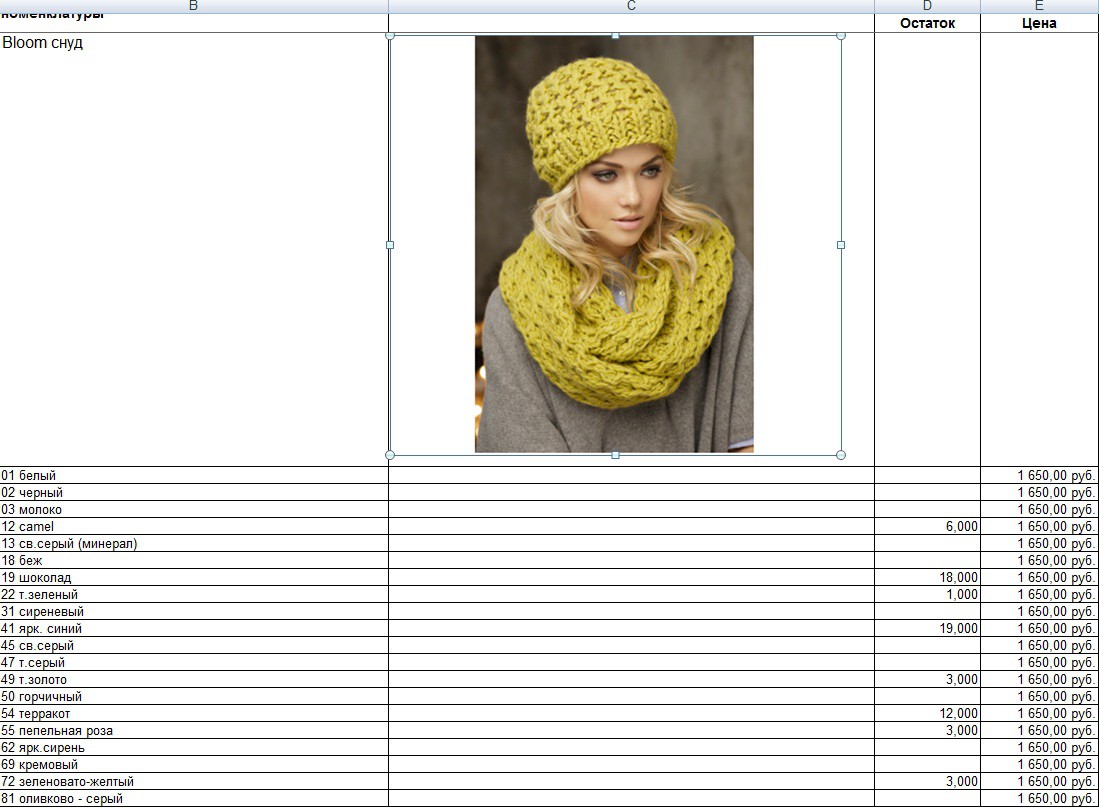
Task: Click stock value 1,000 for т.зеленый
Action: pyautogui.click(x=927, y=595)
